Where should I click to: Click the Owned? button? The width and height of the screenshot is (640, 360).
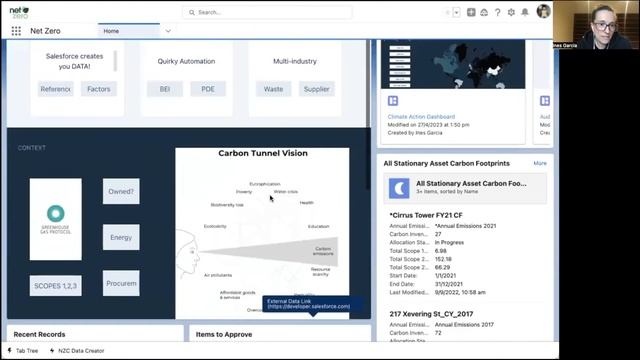121,191
